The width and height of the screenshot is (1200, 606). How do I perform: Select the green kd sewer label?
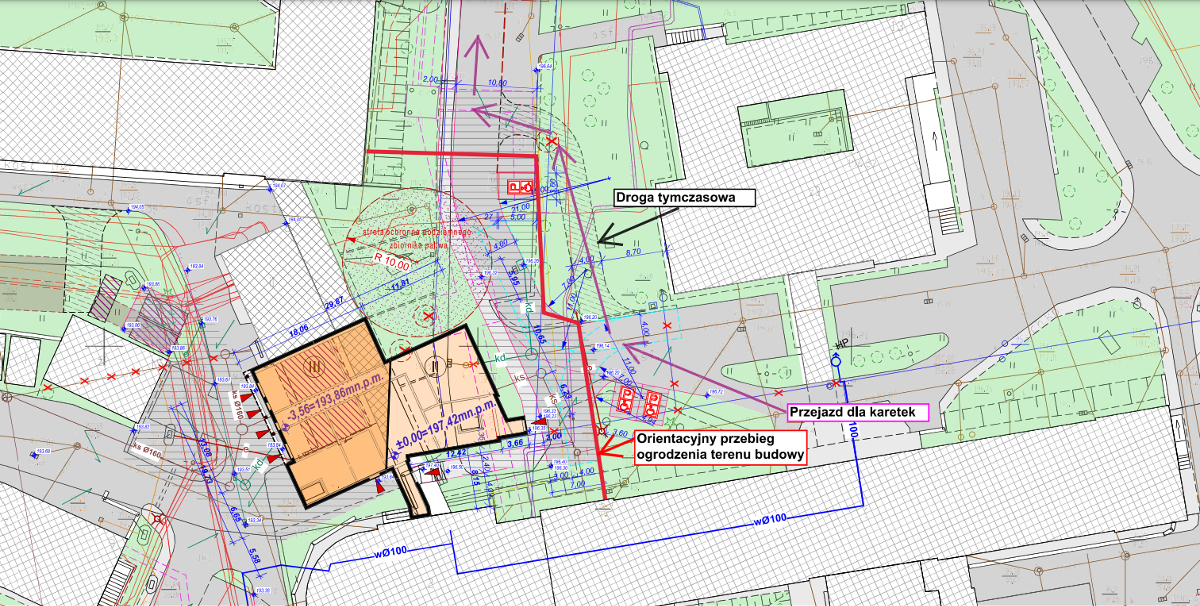click(501, 357)
